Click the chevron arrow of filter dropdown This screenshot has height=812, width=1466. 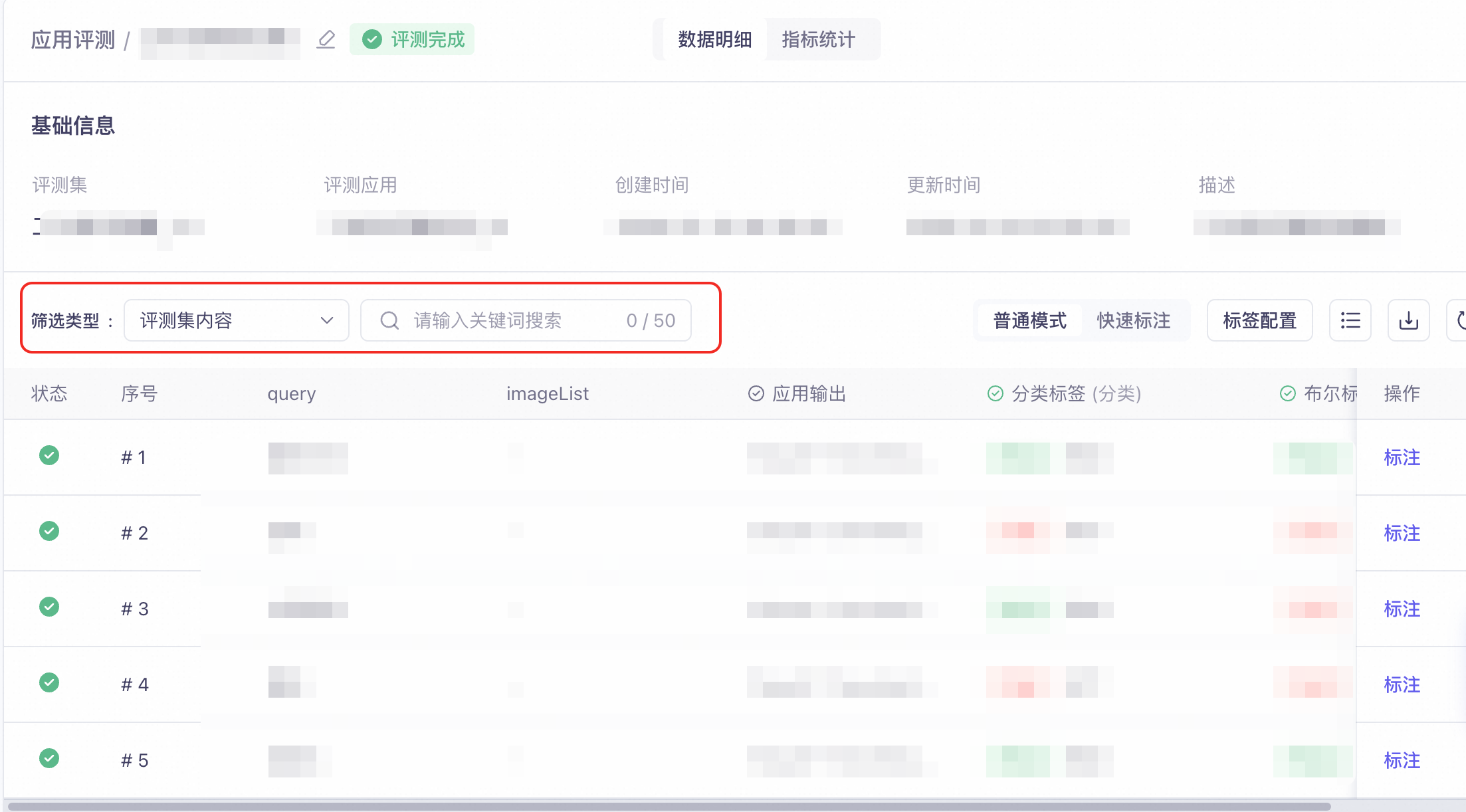(327, 321)
